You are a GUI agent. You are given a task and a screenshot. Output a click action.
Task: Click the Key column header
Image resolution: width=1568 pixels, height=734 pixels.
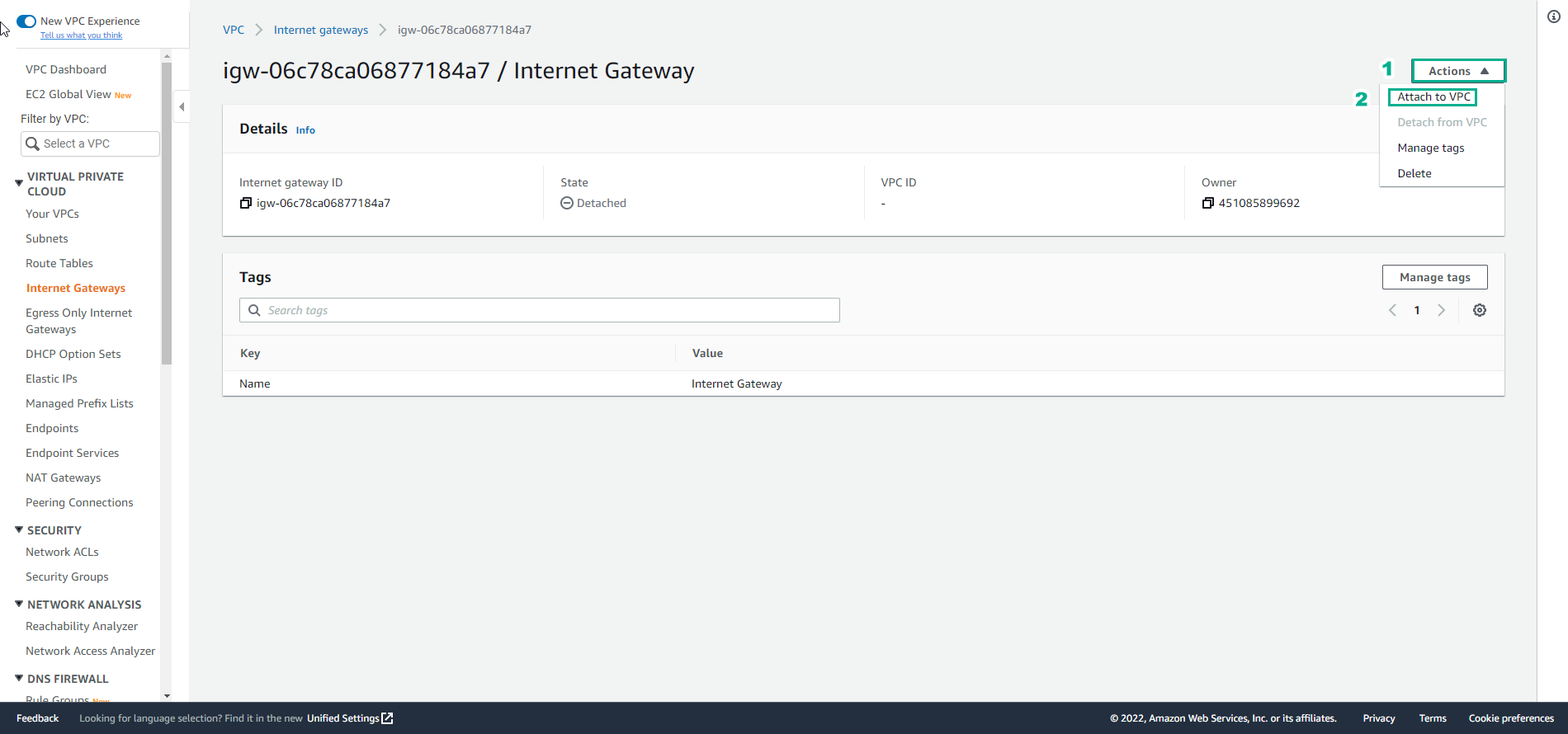click(250, 353)
